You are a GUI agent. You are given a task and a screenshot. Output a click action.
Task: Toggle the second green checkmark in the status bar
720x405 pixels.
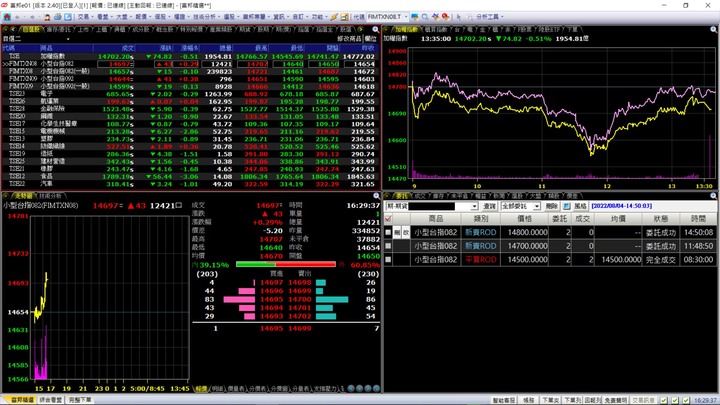pos(675,400)
